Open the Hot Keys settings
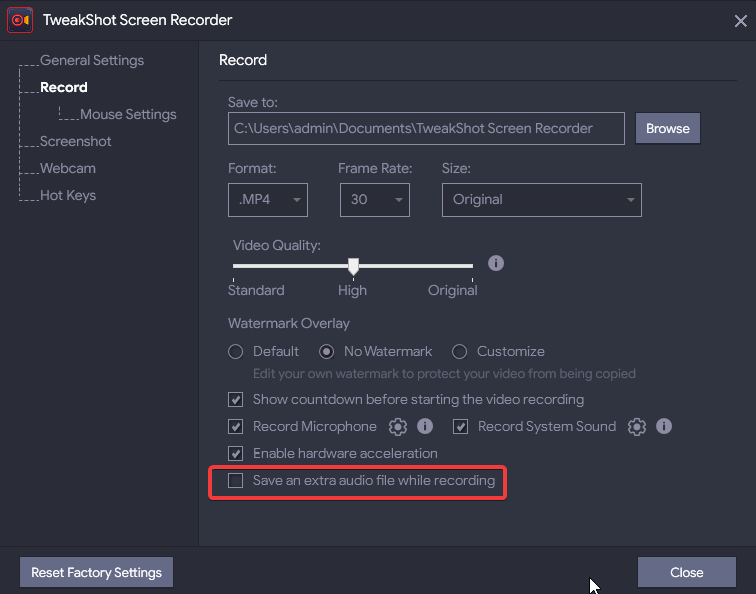756x594 pixels. (x=68, y=196)
